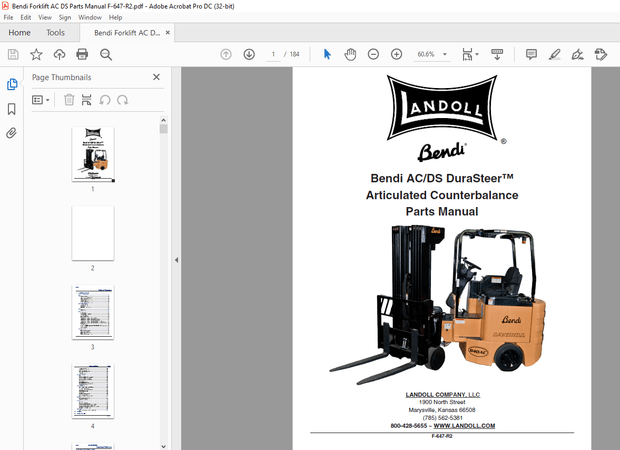Zoom in with plus icon

click(x=396, y=54)
